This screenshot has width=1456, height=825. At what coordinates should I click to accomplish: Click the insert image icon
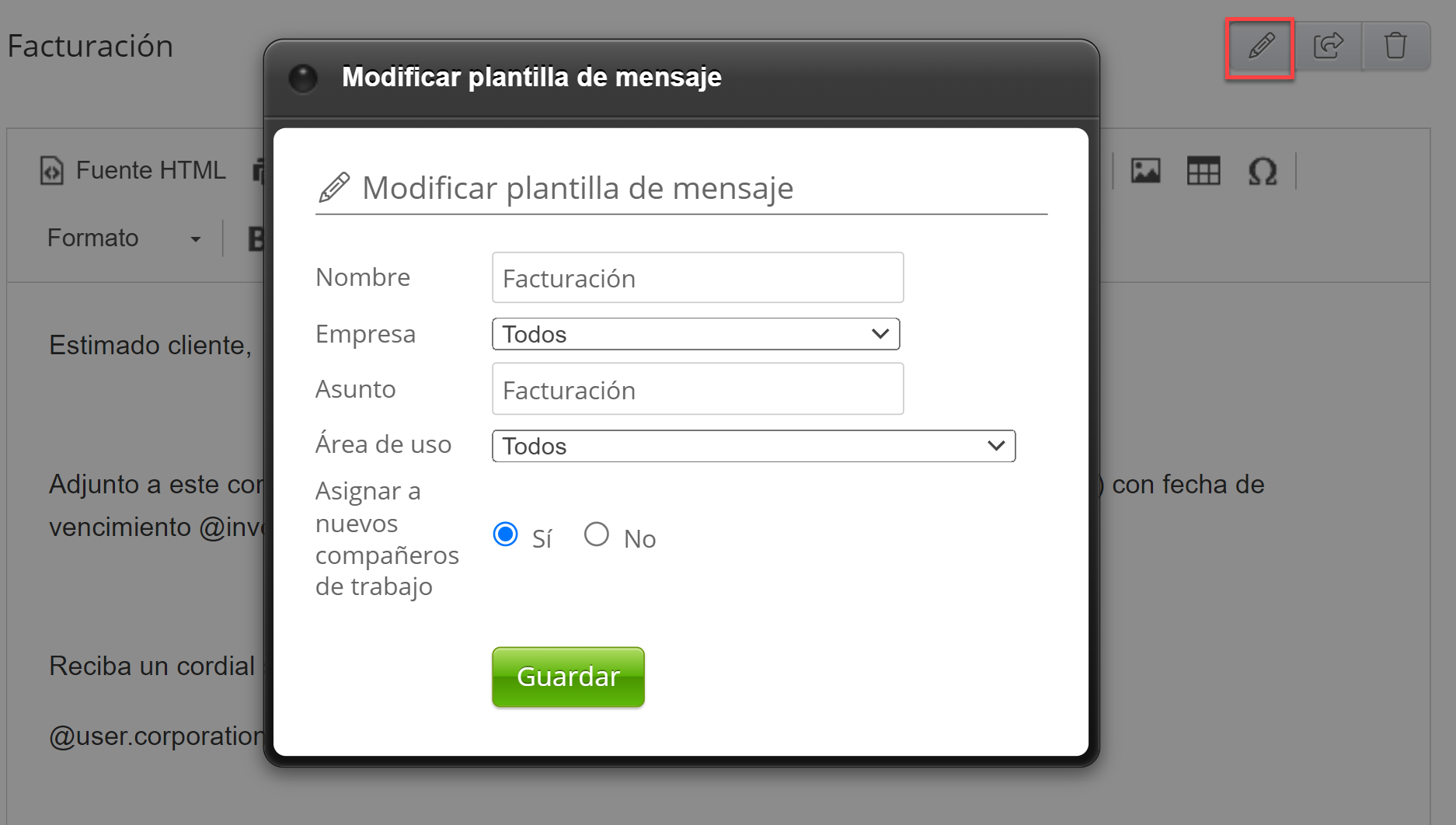coord(1145,171)
